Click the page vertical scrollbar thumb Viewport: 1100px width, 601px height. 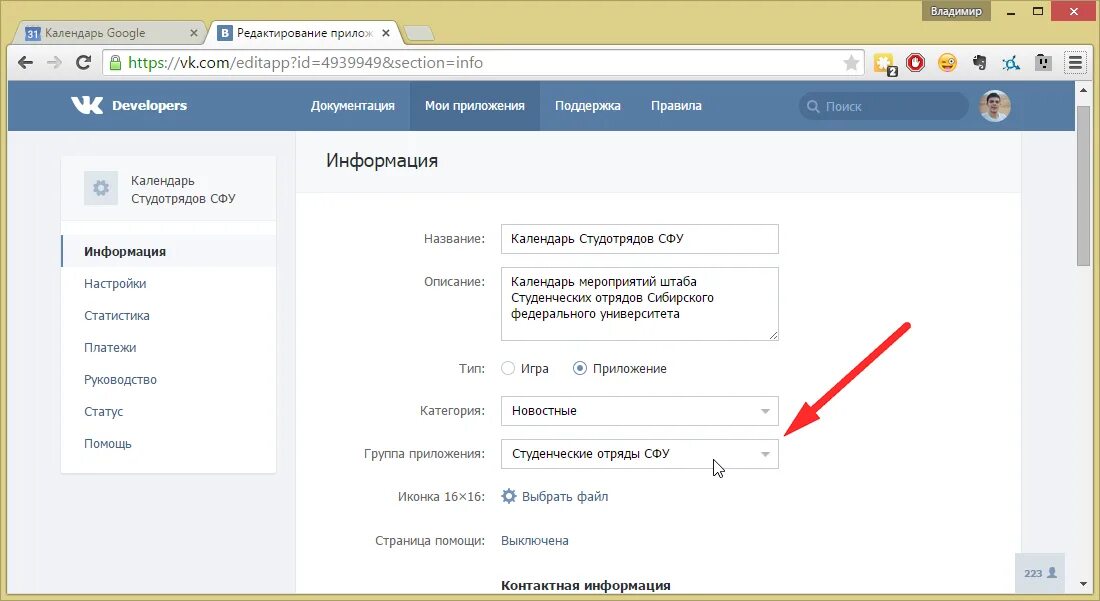[x=1084, y=186]
